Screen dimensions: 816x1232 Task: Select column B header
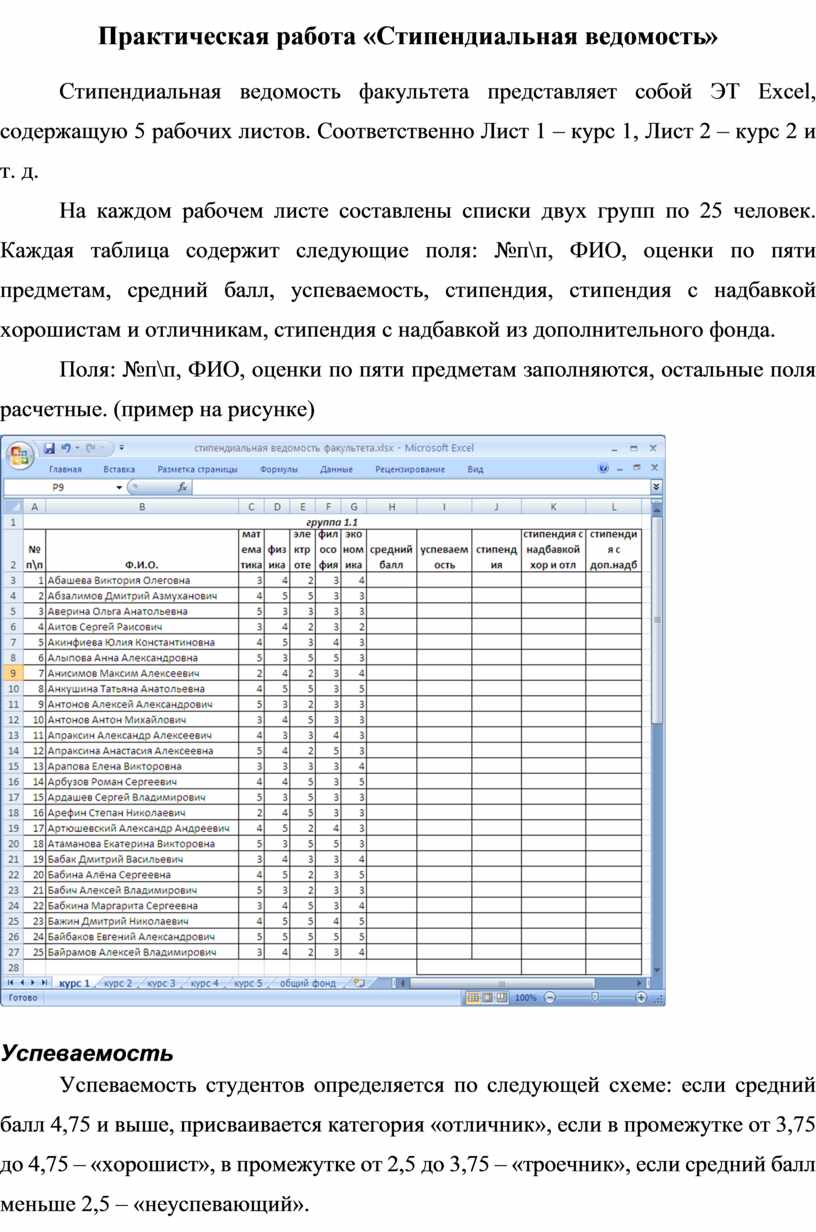141,507
